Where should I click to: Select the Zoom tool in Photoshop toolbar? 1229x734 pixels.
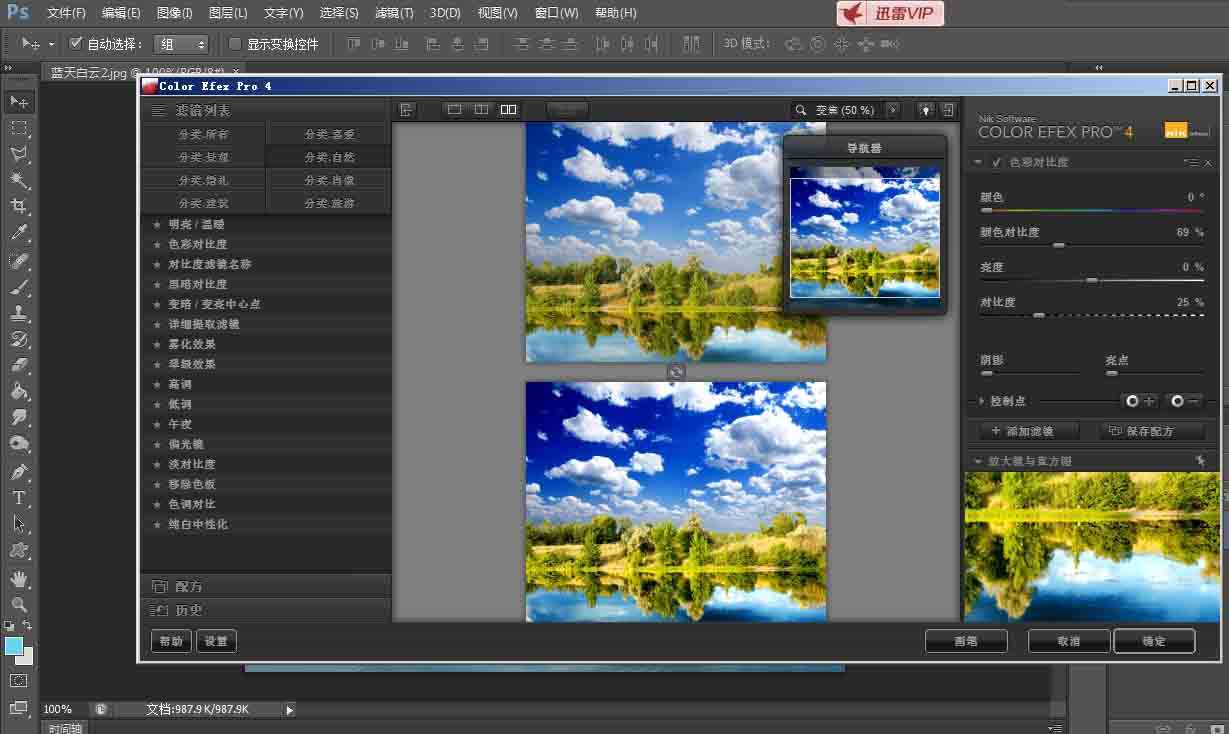click(18, 604)
